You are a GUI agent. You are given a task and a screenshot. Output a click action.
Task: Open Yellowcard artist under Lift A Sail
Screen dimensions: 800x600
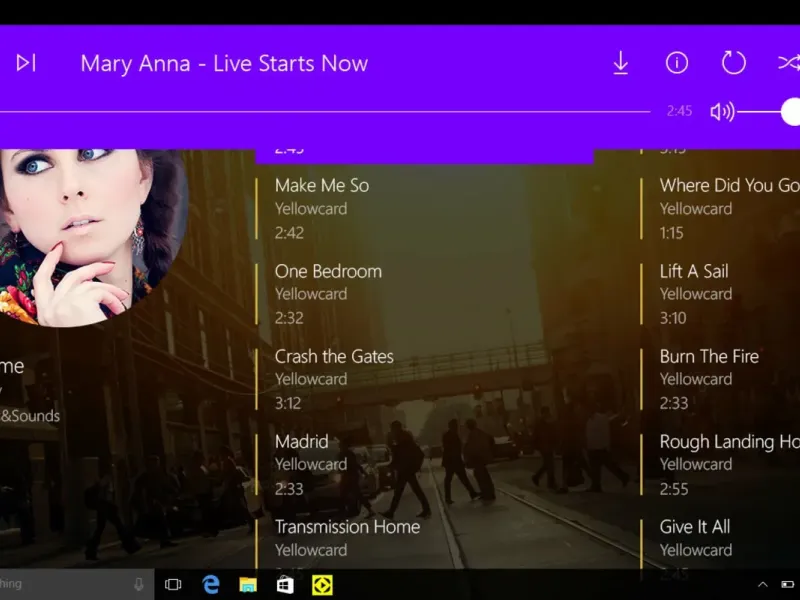point(696,294)
